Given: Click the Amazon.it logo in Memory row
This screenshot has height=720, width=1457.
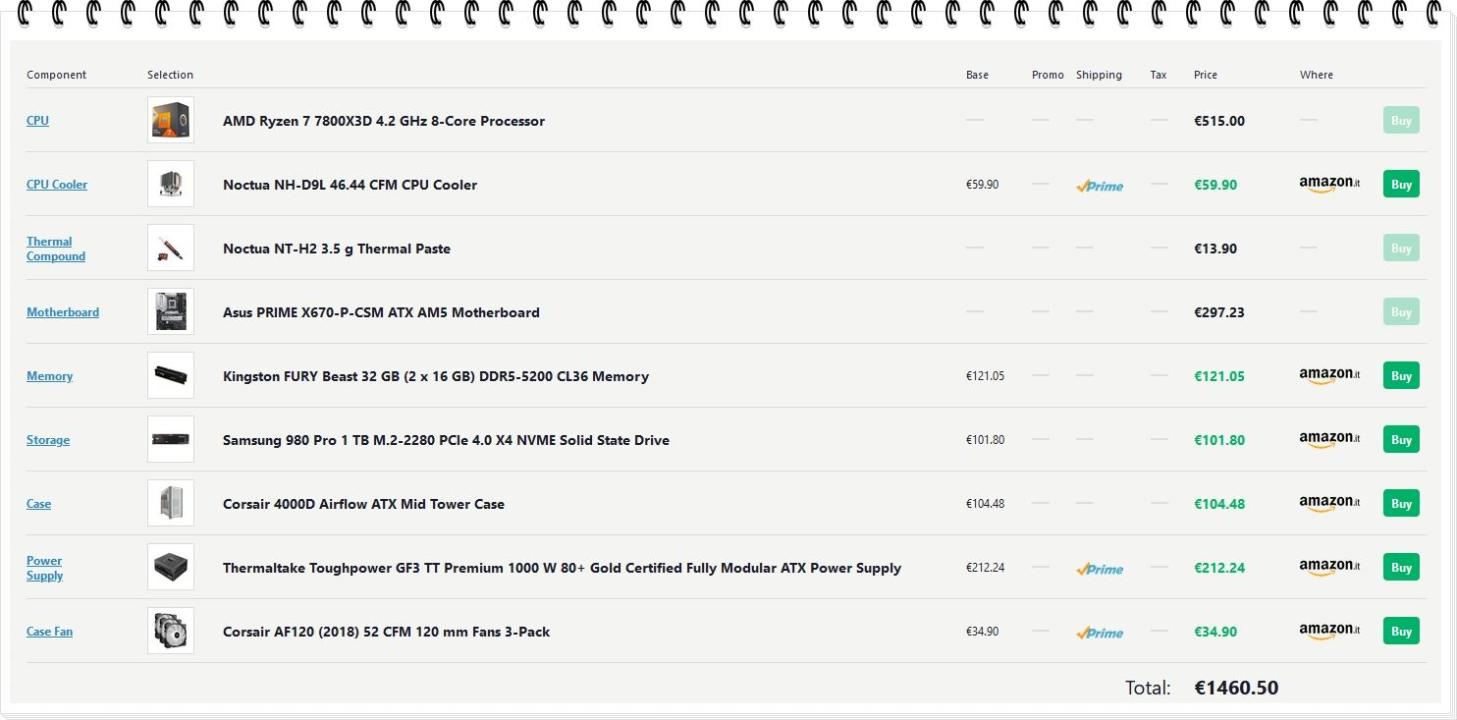Looking at the screenshot, I should click(x=1329, y=376).
